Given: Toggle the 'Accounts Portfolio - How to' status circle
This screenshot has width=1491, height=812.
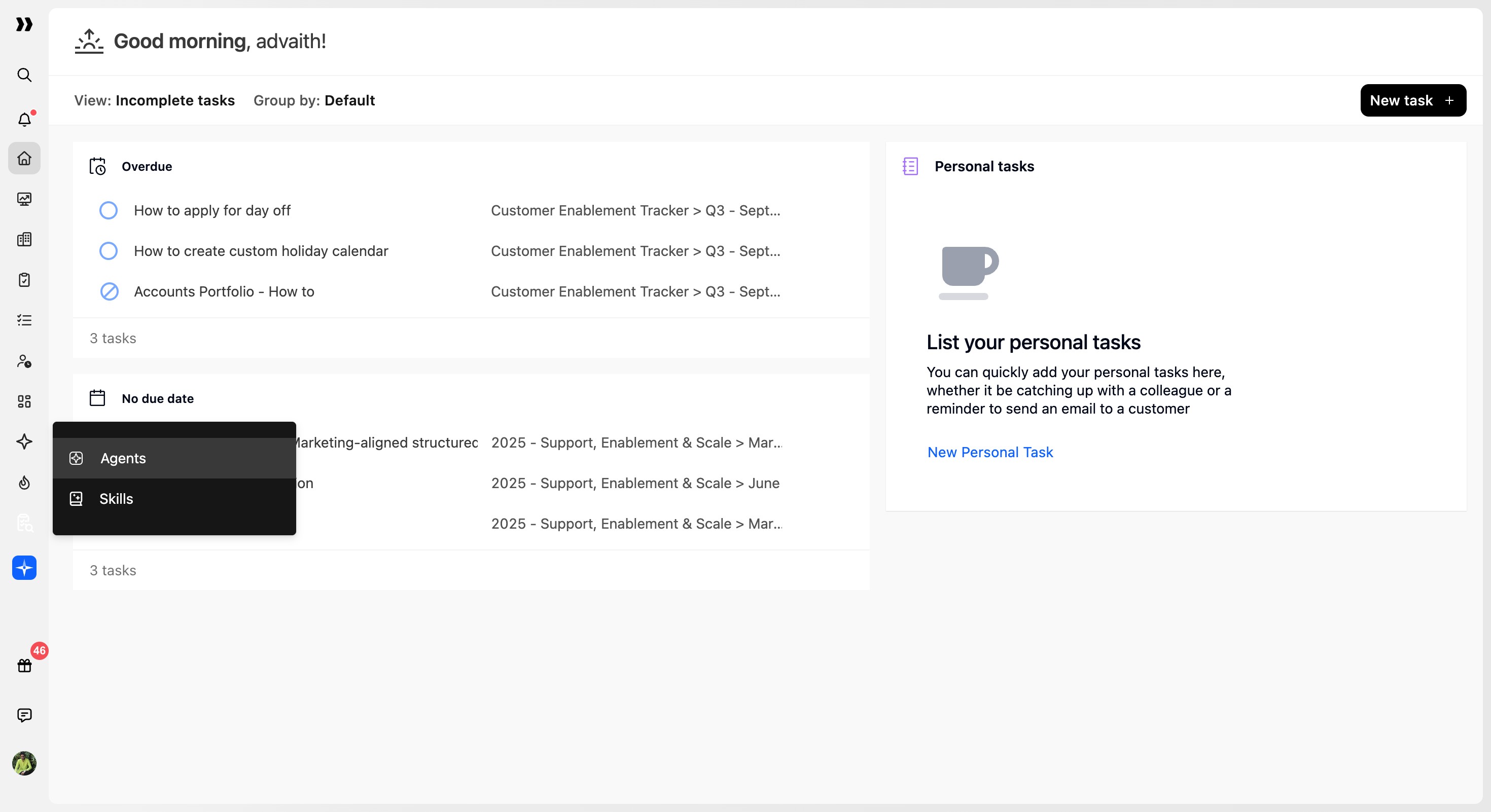Looking at the screenshot, I should click(x=109, y=291).
